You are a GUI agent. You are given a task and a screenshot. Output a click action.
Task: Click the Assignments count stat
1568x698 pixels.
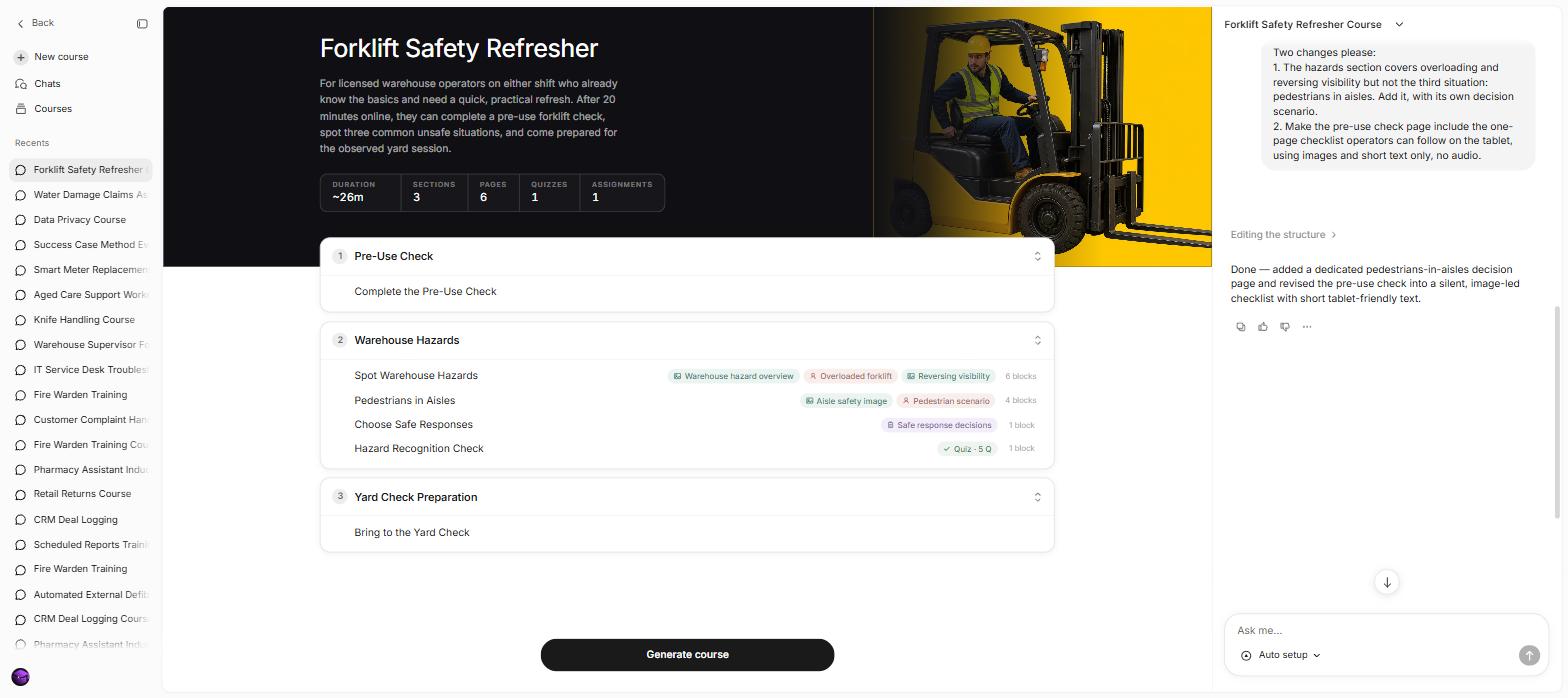622,192
